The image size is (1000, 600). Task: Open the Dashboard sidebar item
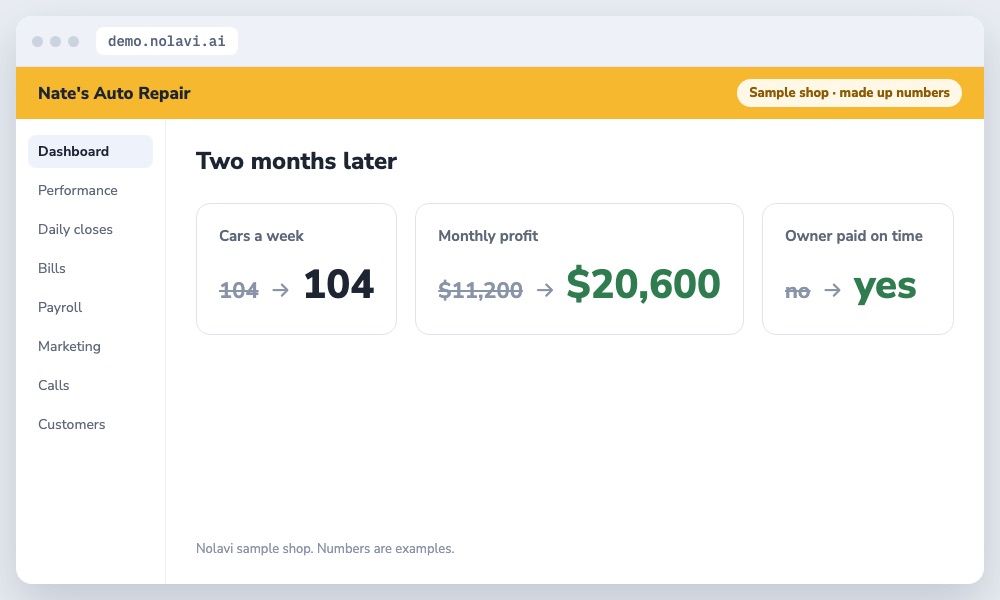coord(90,151)
